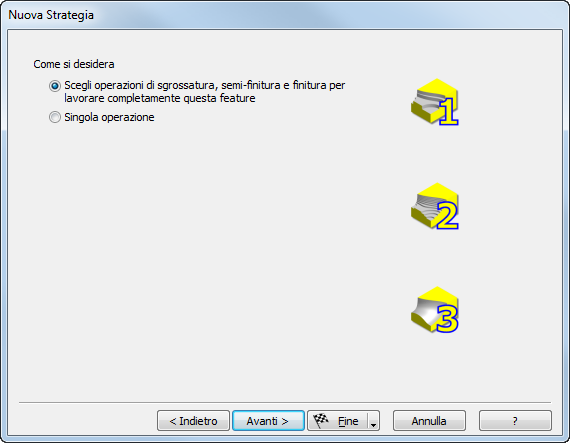Continue with the 'Avanti >' button
570x443 pixels.
[x=268, y=421]
